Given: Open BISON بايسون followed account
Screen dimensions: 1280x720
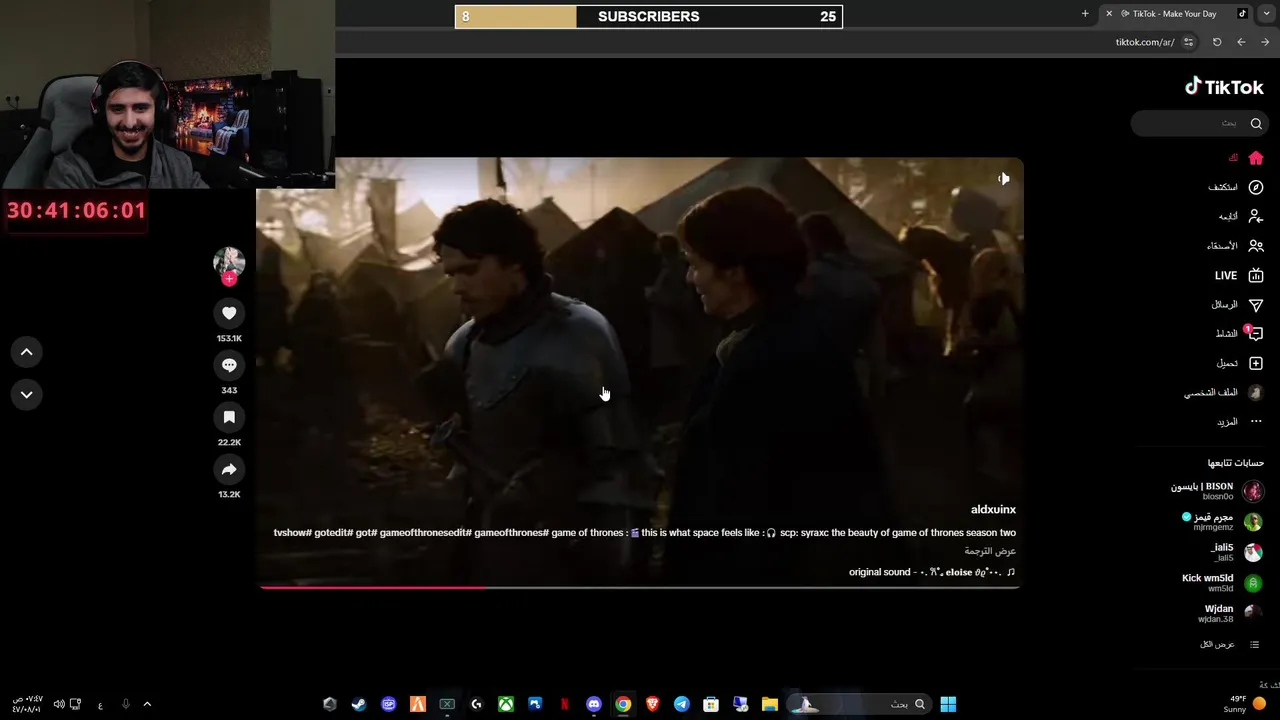Looking at the screenshot, I should point(1217,491).
